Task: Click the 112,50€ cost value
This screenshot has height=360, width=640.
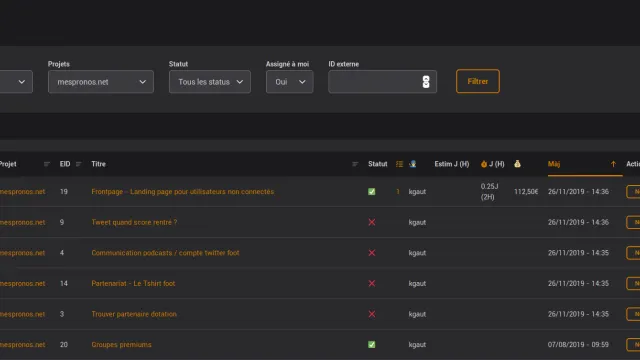Action: coord(526,191)
